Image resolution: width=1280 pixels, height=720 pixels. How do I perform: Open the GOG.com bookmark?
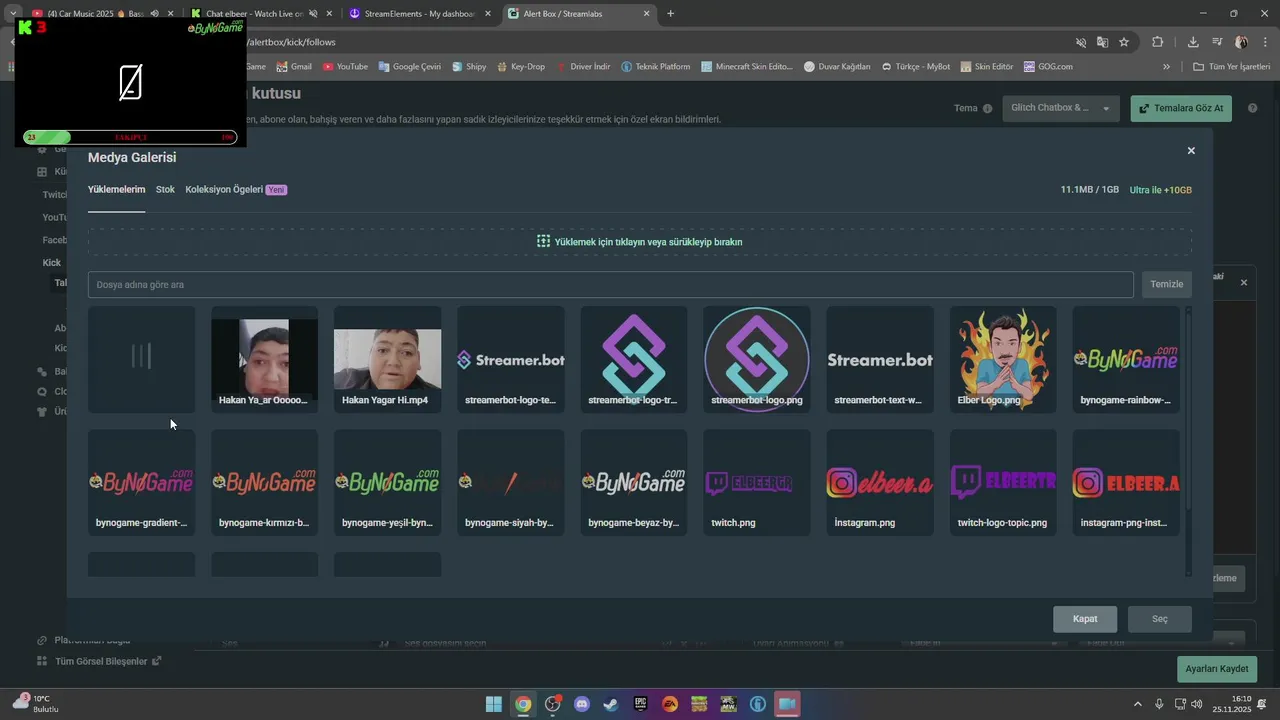(1047, 67)
